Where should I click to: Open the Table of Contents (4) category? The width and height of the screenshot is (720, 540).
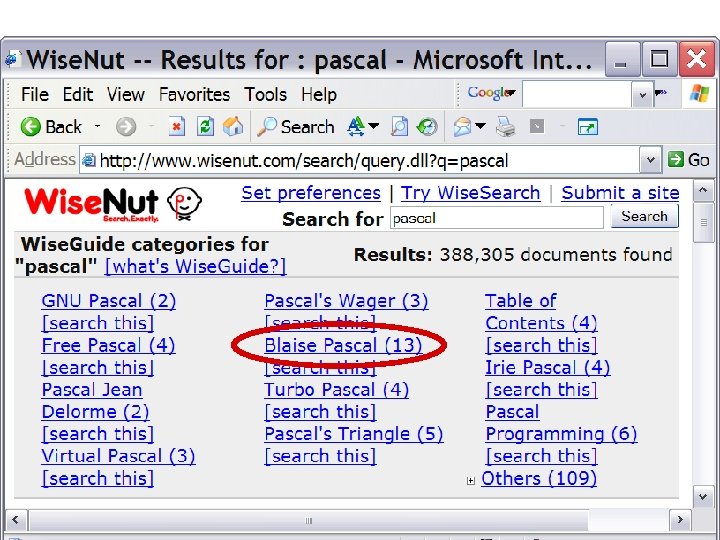click(x=541, y=312)
